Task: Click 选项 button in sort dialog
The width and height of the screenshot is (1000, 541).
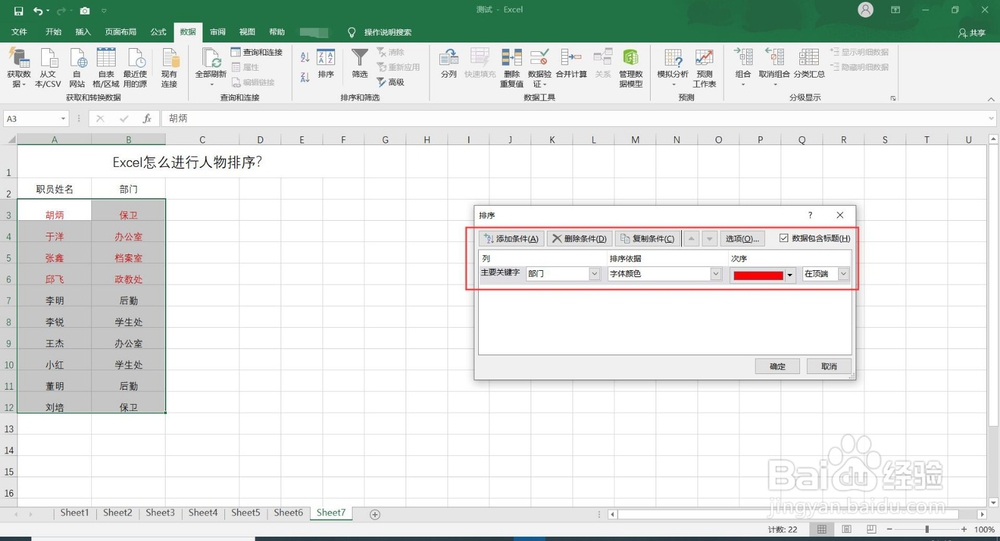Action: 742,239
